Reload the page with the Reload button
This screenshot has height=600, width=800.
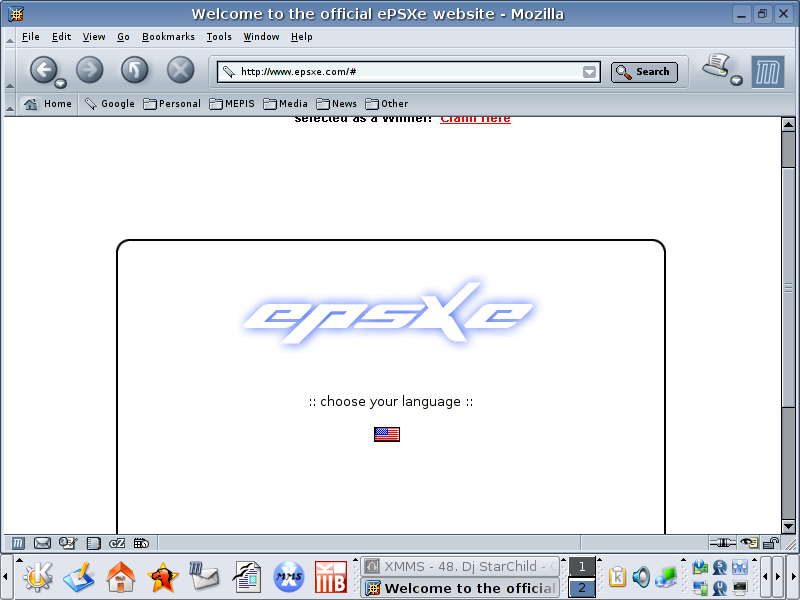point(135,70)
